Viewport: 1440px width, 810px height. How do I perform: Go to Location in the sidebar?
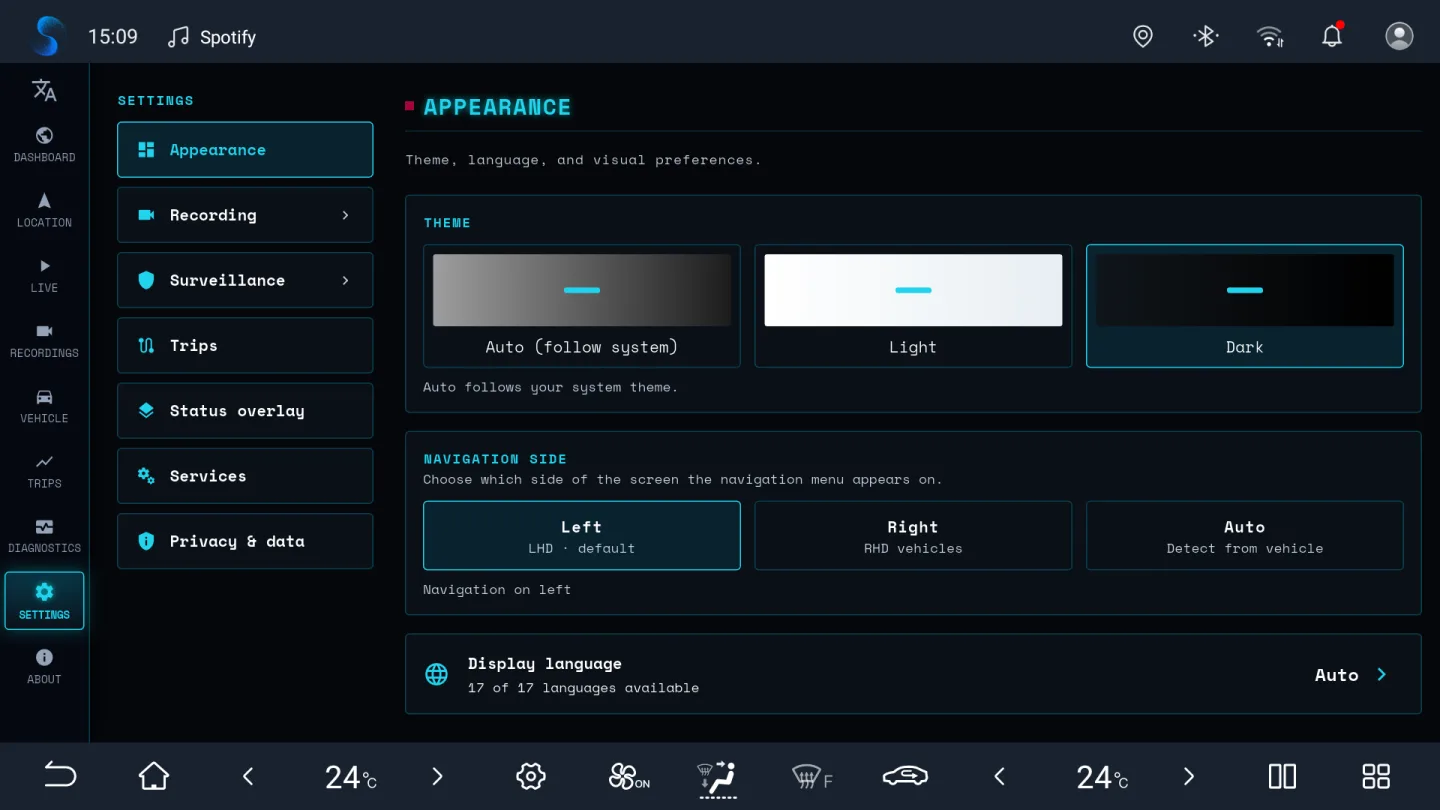[x=44, y=210]
